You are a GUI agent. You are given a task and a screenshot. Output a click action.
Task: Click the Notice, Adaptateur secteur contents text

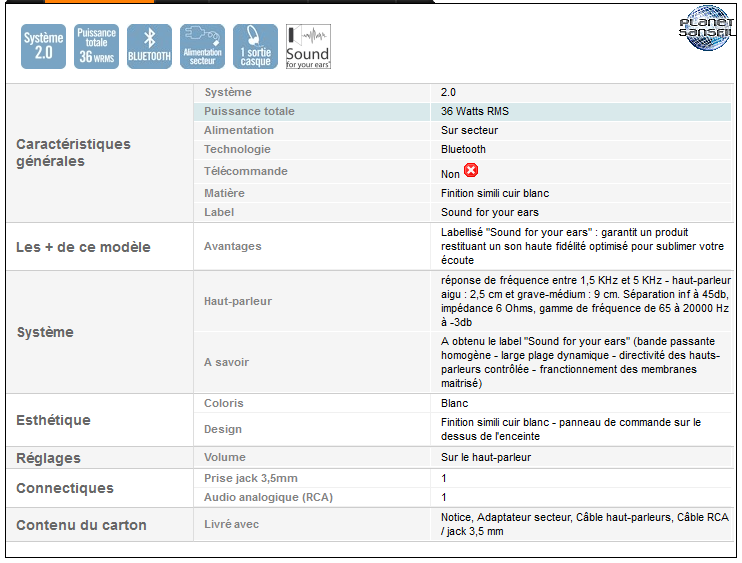(x=584, y=524)
